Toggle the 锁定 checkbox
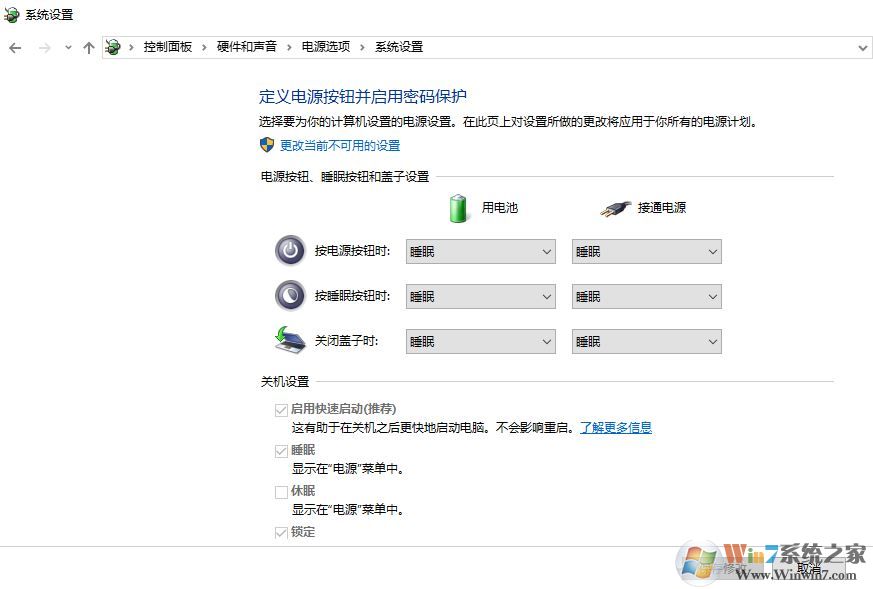 (282, 532)
